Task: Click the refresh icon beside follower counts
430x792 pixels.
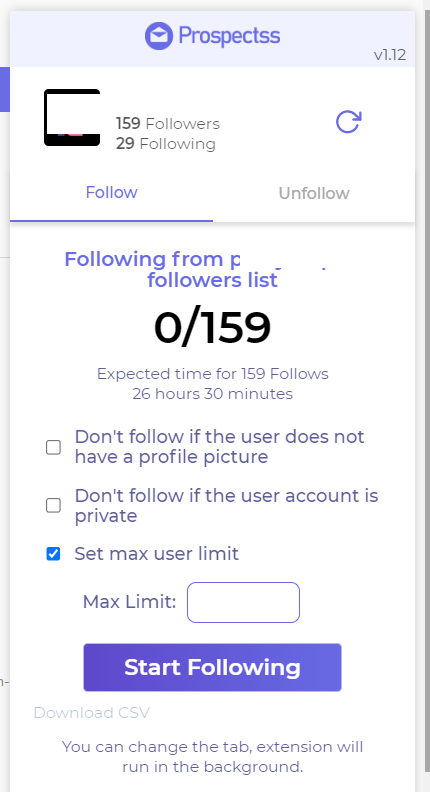Action: (349, 122)
